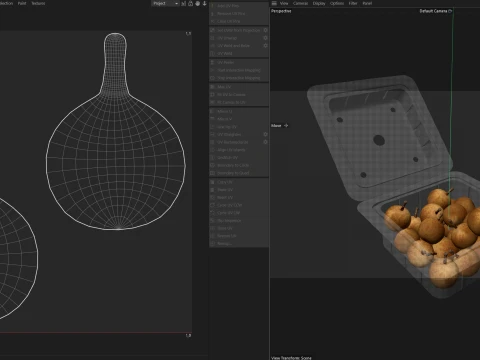Toggle the Default Camera icon in viewport

pyautogui.click(x=450, y=11)
